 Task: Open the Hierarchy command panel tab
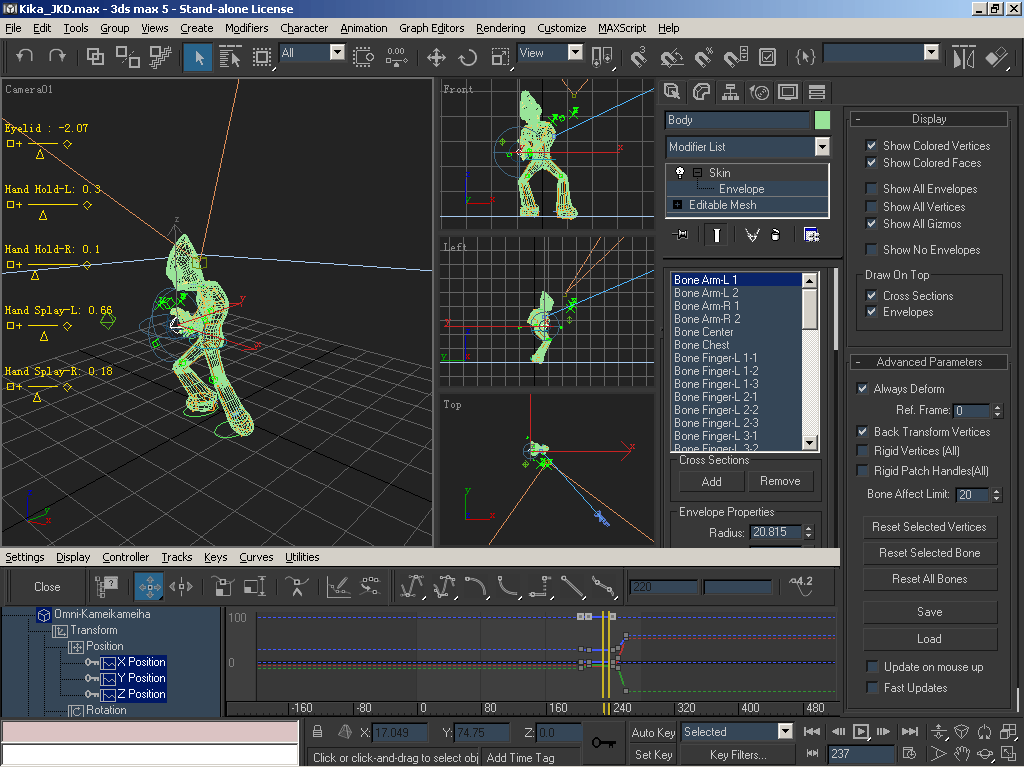click(729, 92)
